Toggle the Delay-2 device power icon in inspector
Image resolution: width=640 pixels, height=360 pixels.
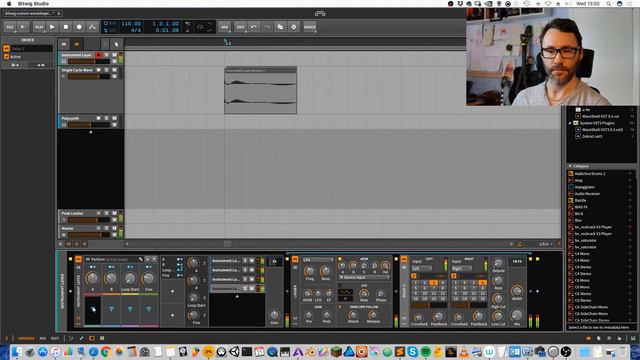(7, 49)
